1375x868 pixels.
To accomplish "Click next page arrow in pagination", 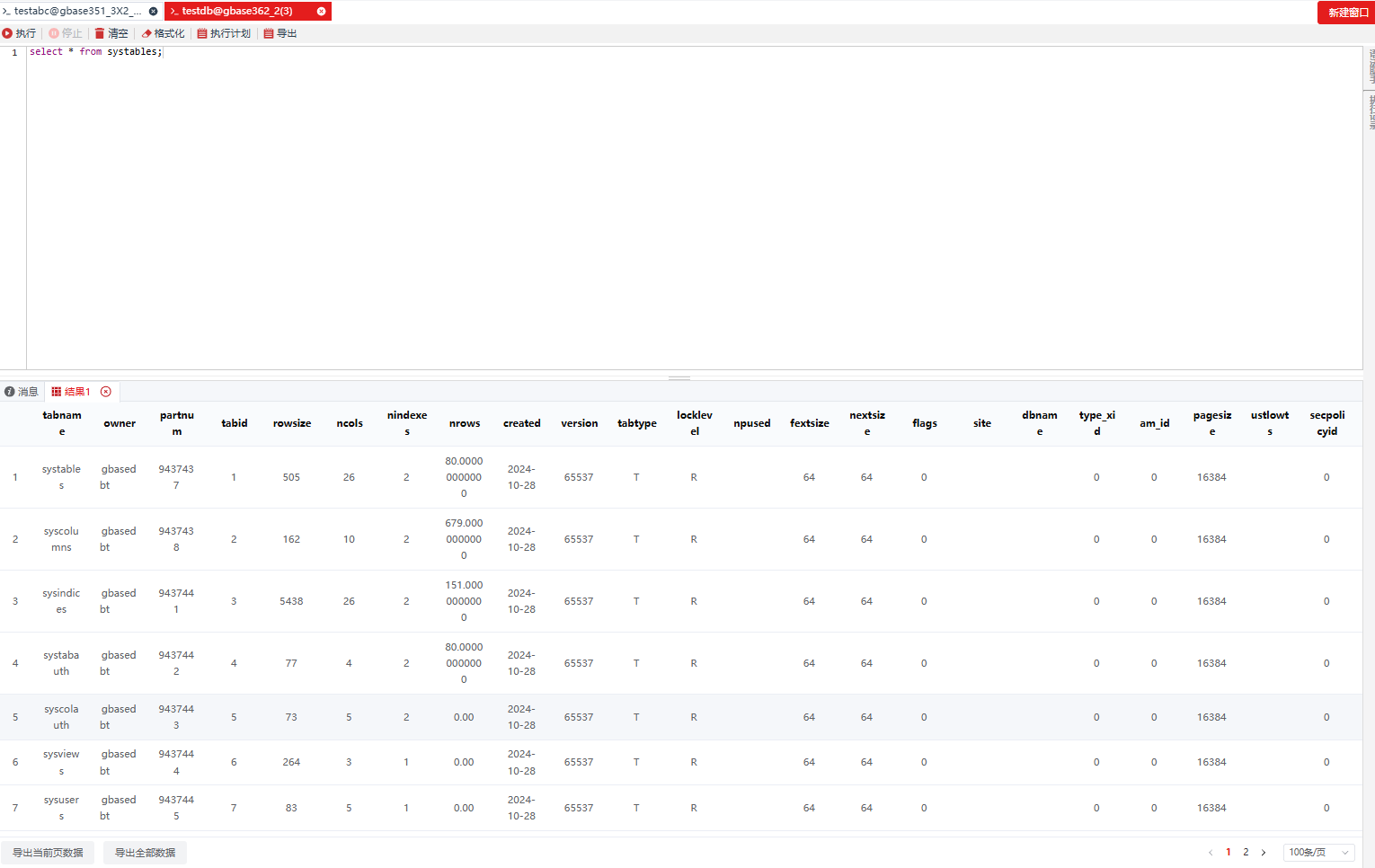I will [x=1264, y=853].
